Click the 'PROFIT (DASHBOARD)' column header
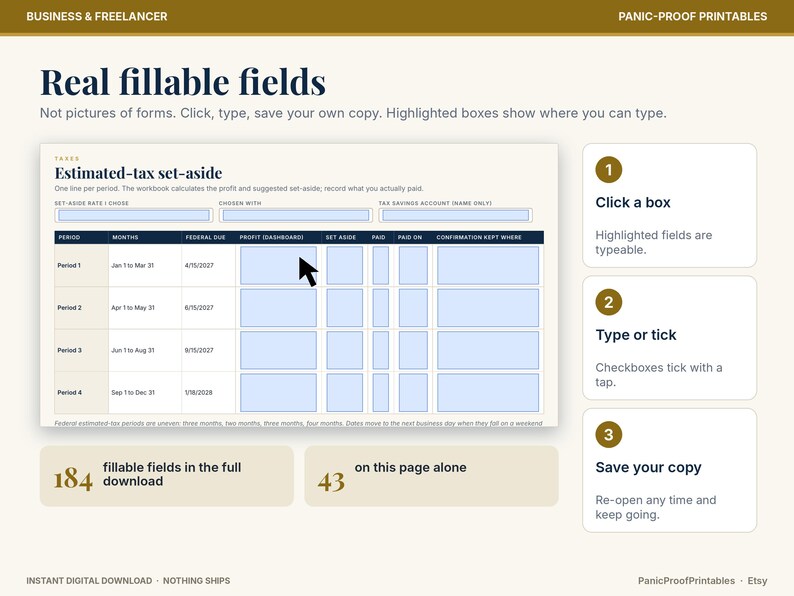794x596 pixels. [271, 237]
